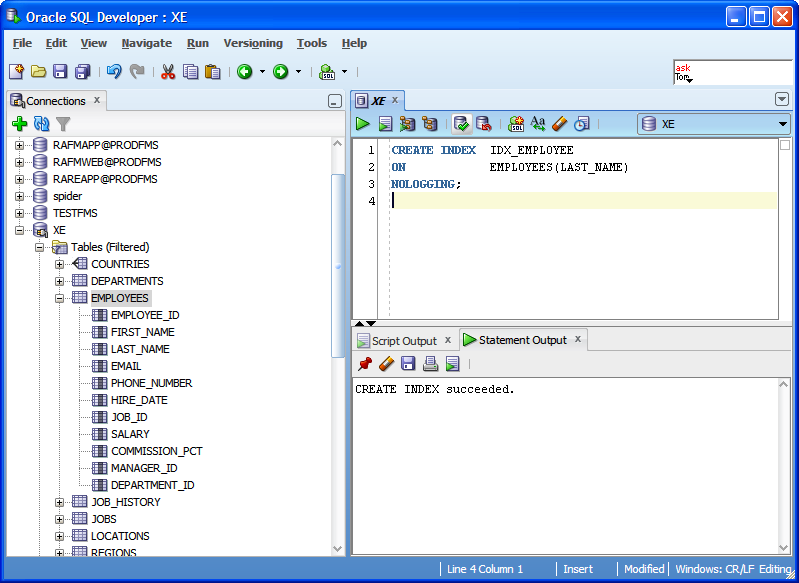Click the New file toolbar icon

coord(16,72)
